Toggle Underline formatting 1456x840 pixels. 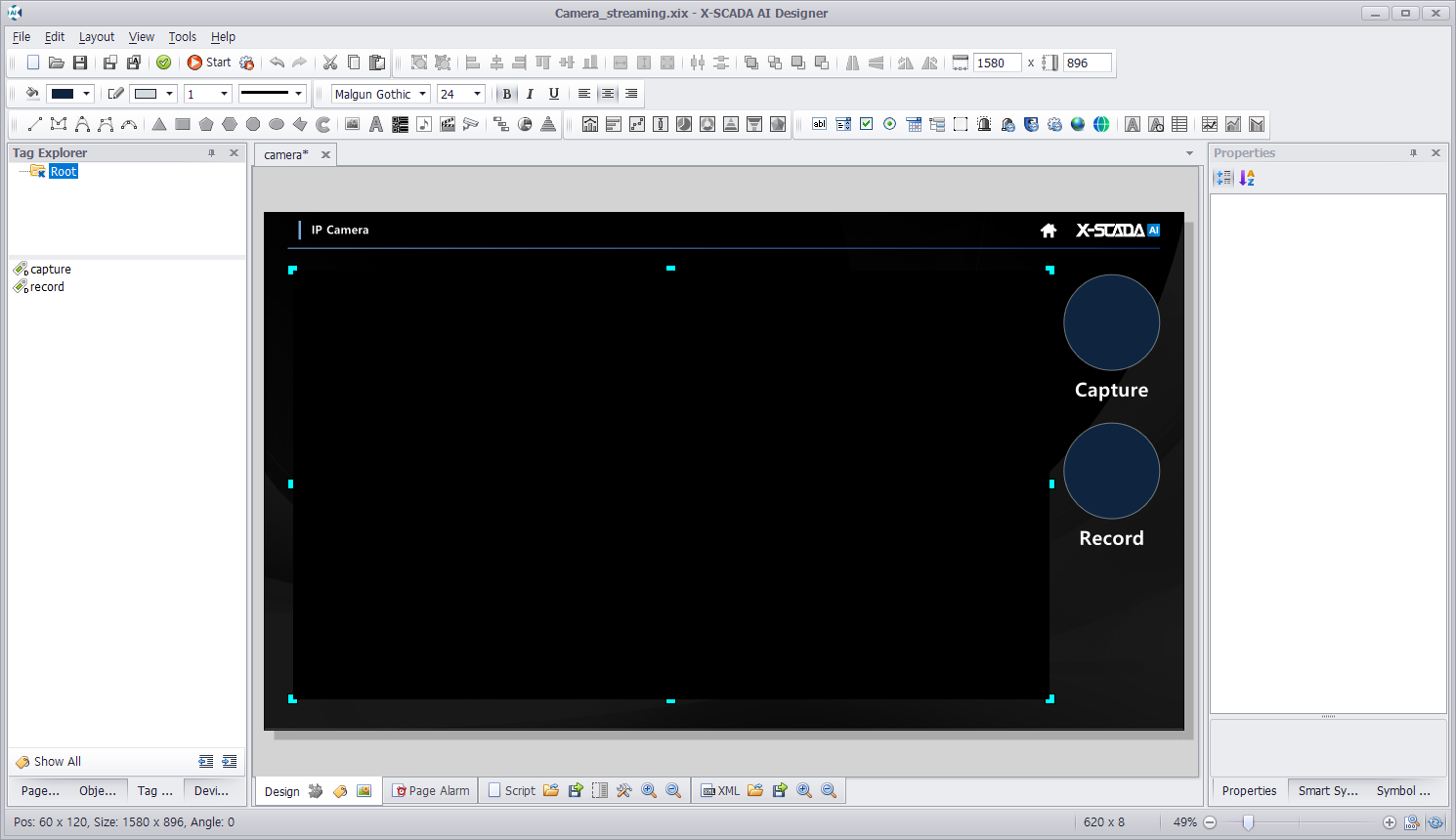554,94
